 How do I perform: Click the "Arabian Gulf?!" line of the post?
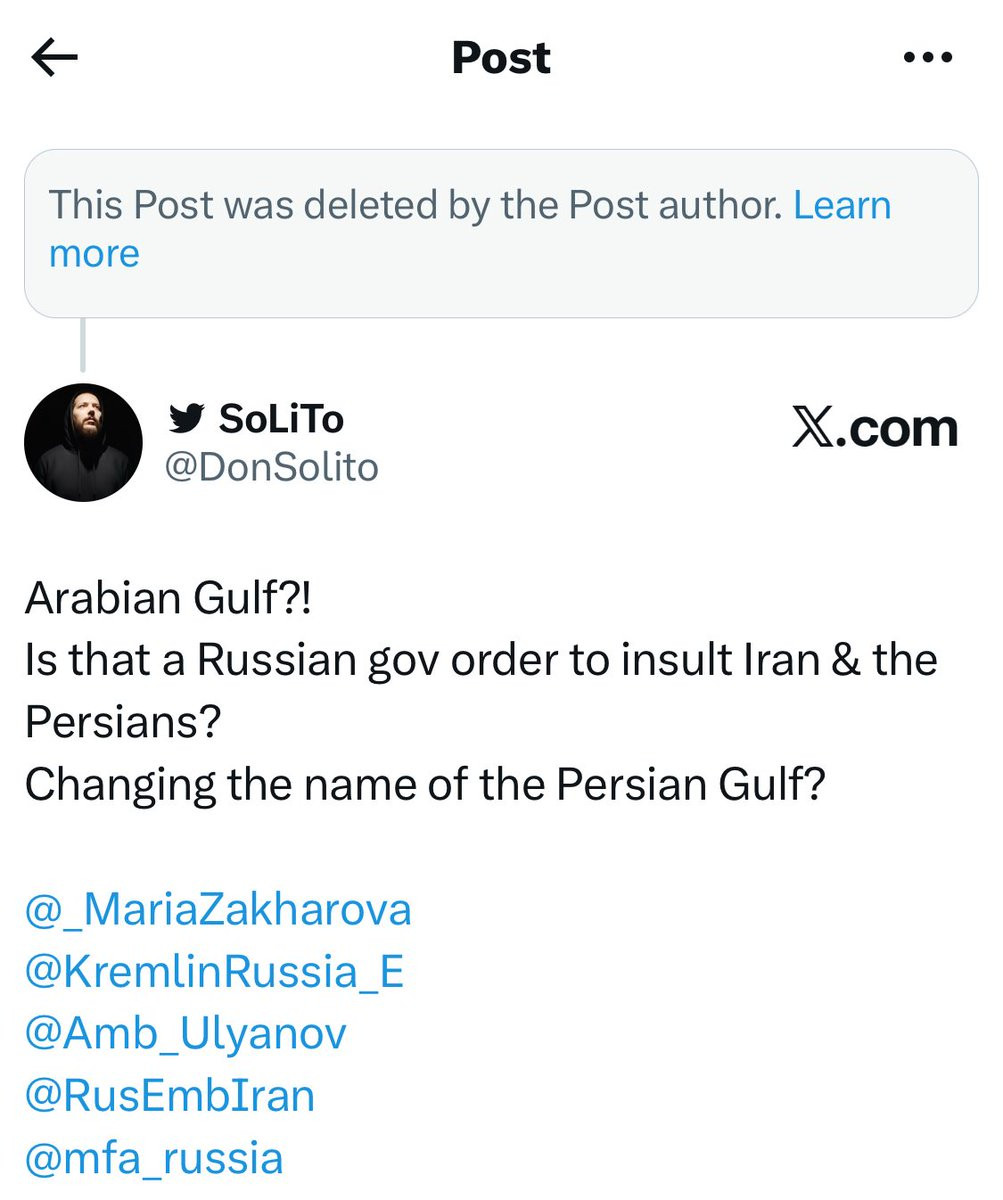[x=168, y=598]
